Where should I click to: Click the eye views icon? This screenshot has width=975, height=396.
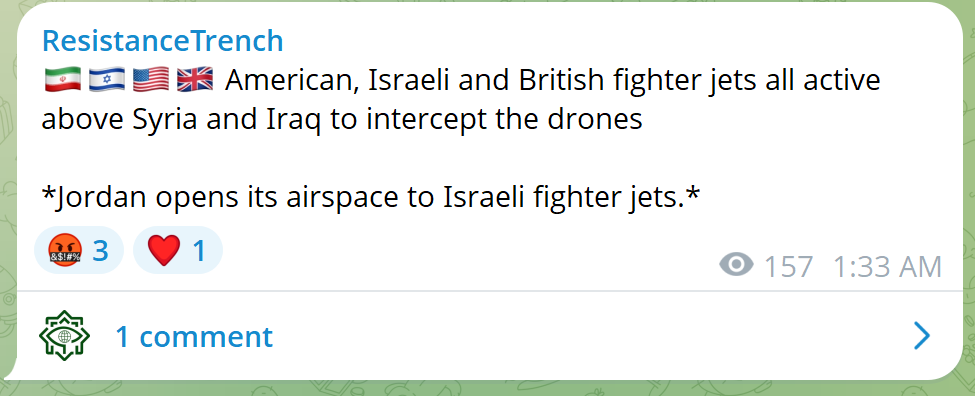736,265
